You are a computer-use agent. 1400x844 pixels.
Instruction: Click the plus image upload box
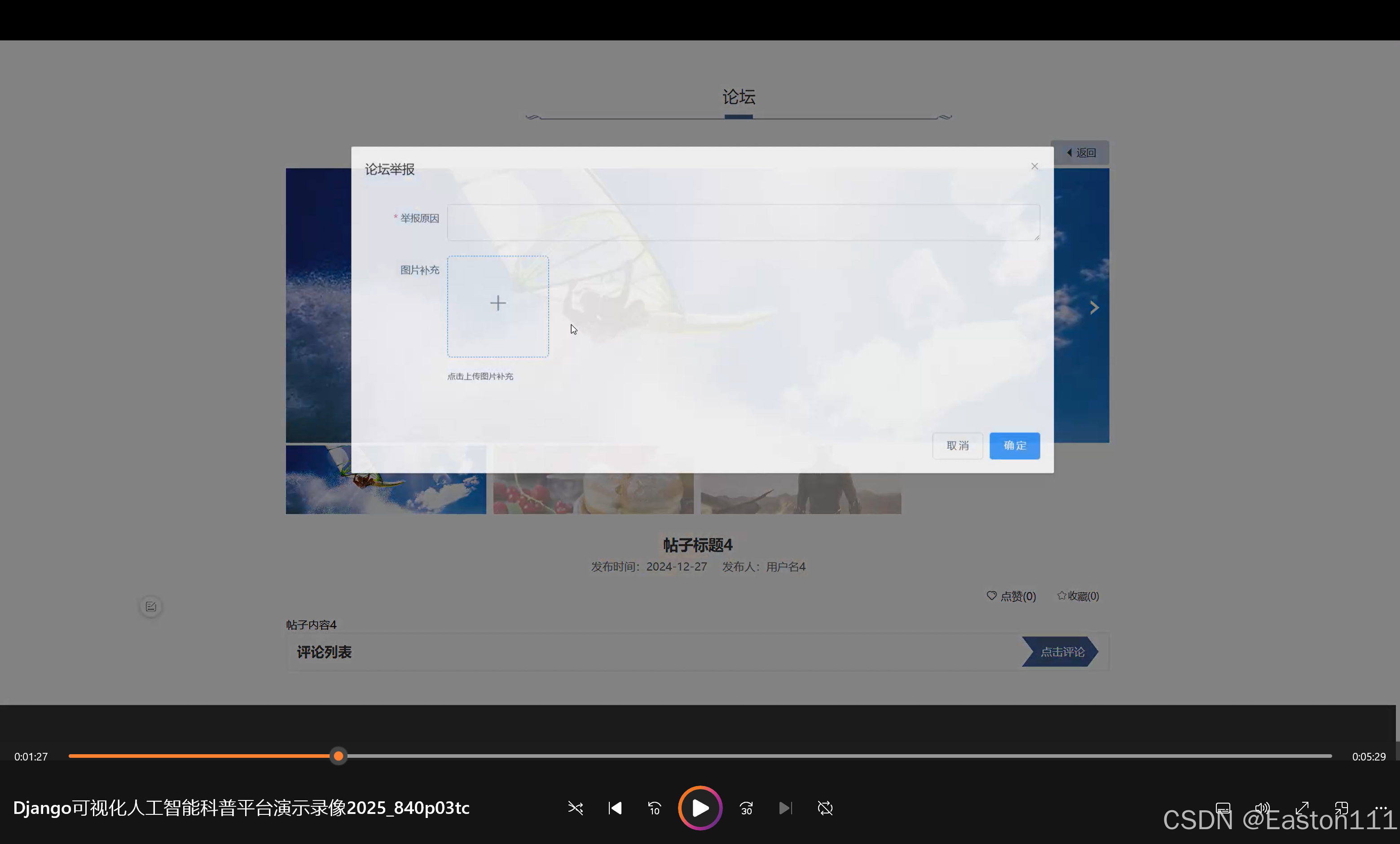(498, 306)
